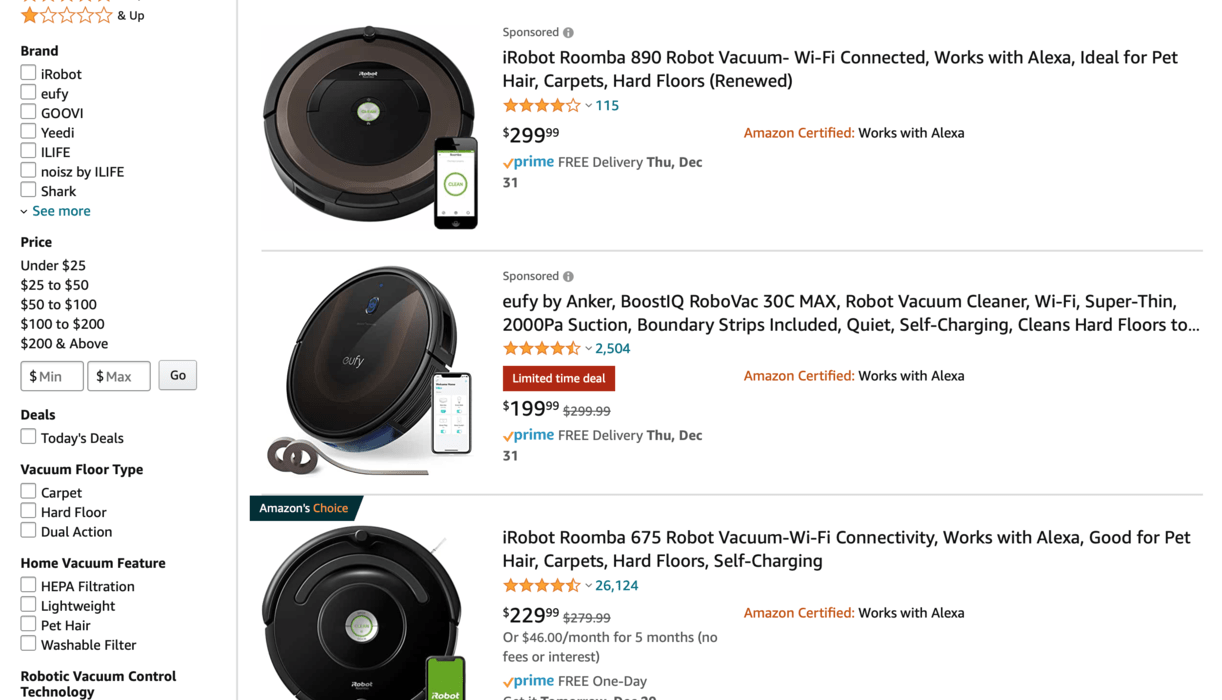Open the Under $25 price filter

click(x=52, y=265)
